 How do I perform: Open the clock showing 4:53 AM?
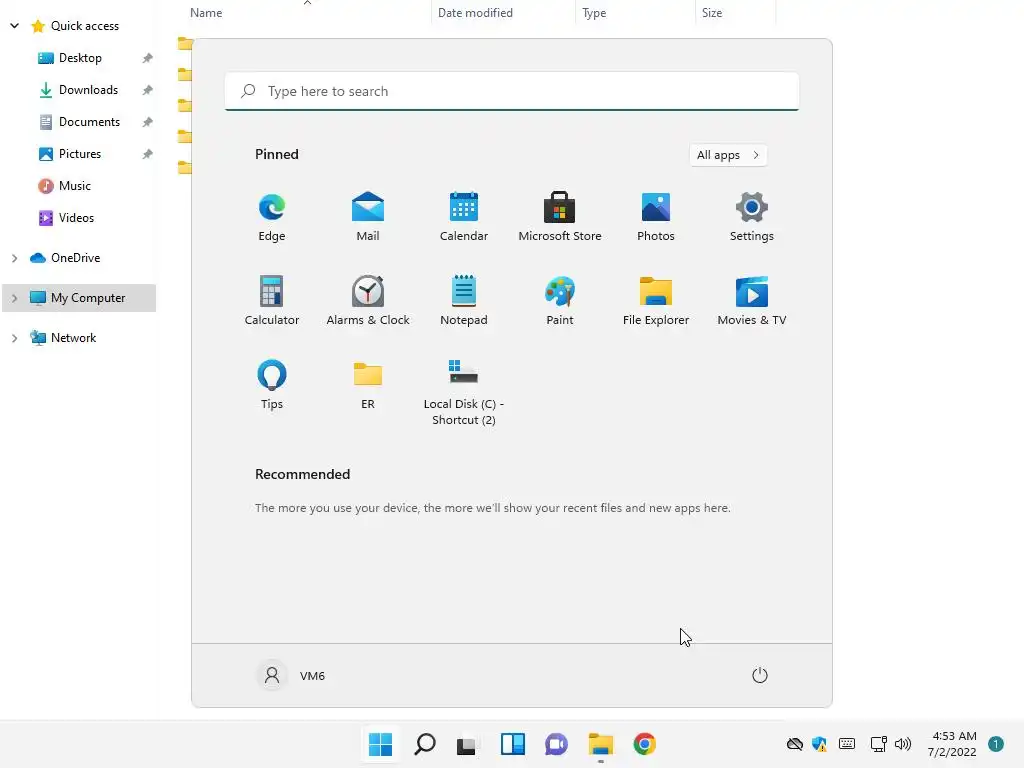(952, 744)
